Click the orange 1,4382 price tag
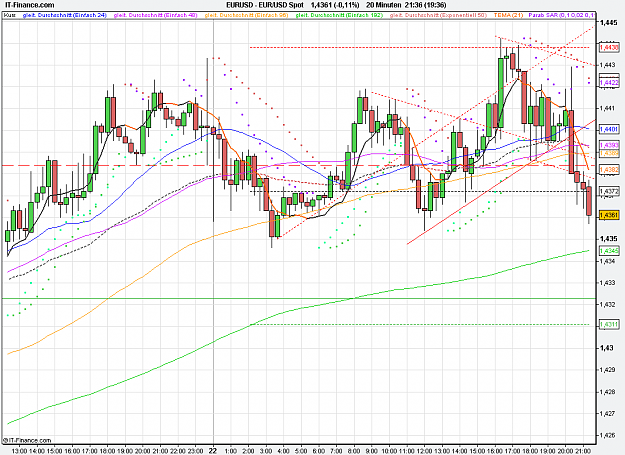This screenshot has height=455, width=625. [609, 170]
